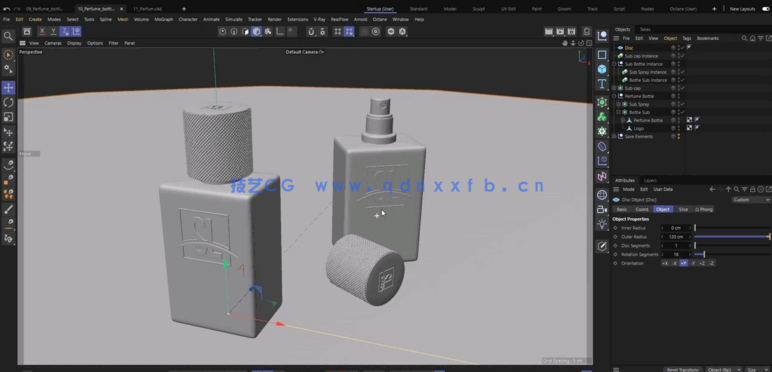Expand the Save Elements group
The width and height of the screenshot is (772, 372).
coord(614,136)
